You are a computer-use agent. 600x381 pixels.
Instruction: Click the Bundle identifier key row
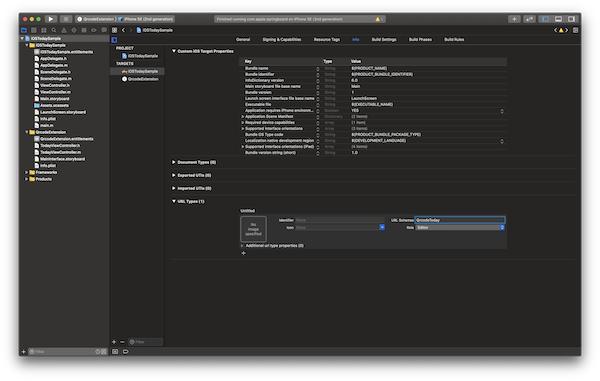click(x=374, y=74)
